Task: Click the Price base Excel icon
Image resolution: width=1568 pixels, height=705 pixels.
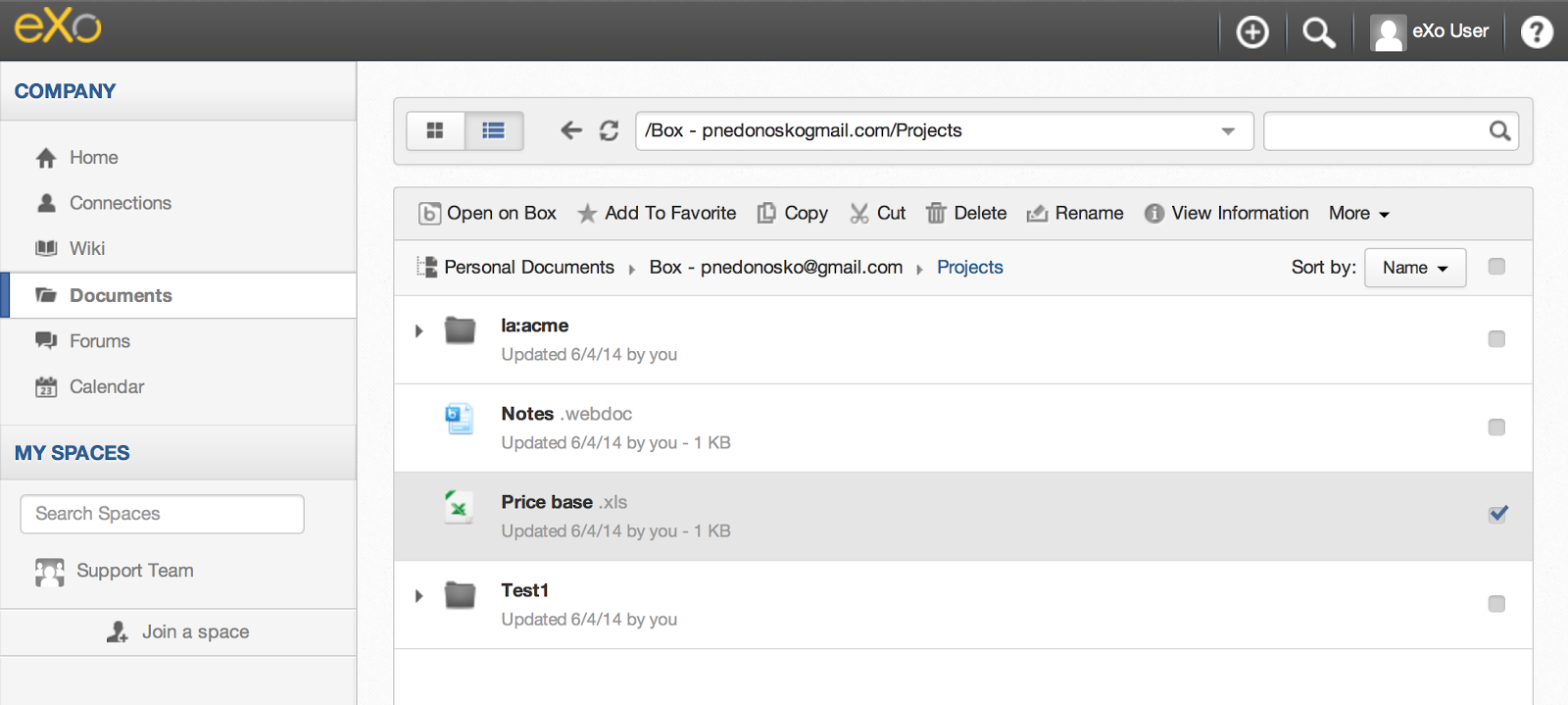Action: (x=459, y=507)
